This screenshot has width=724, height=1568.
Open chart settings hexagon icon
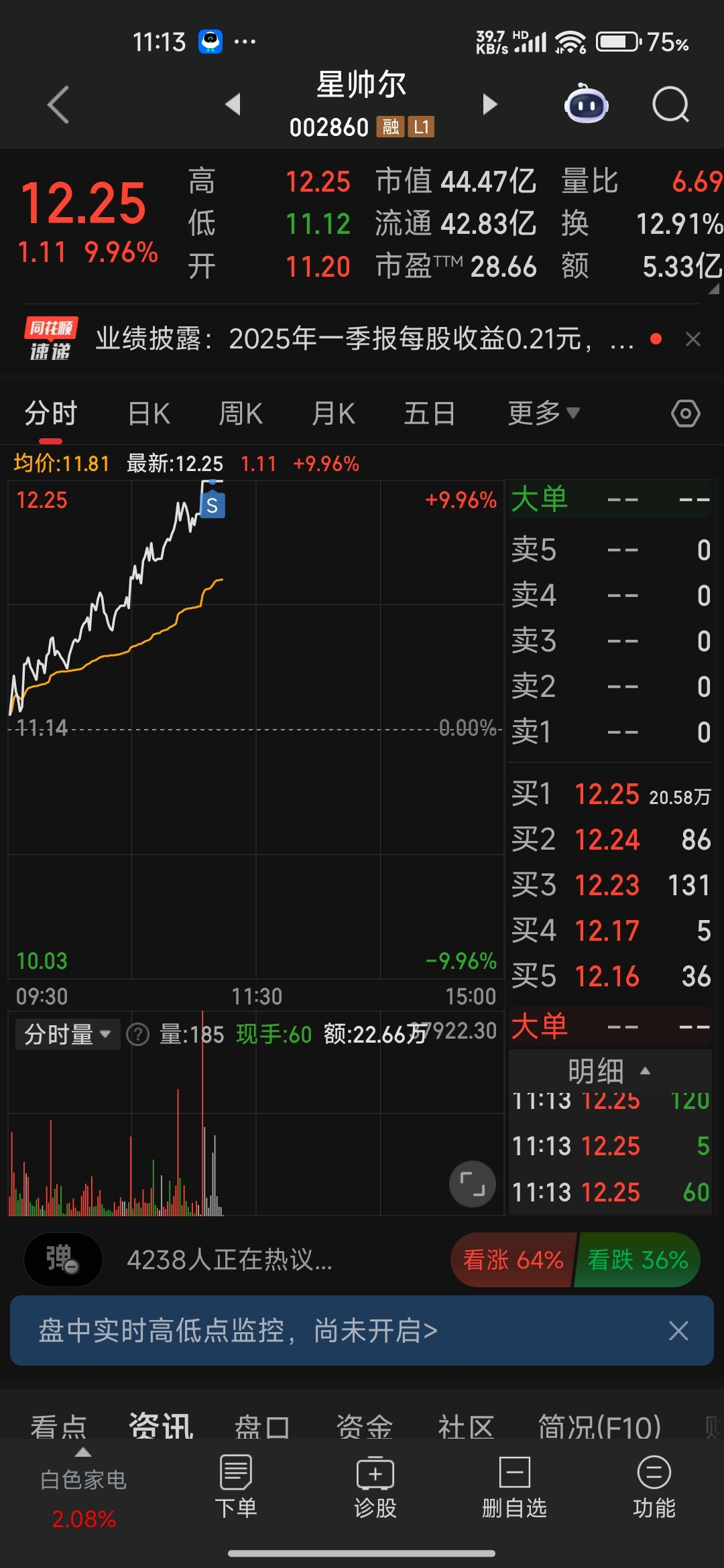click(x=685, y=413)
